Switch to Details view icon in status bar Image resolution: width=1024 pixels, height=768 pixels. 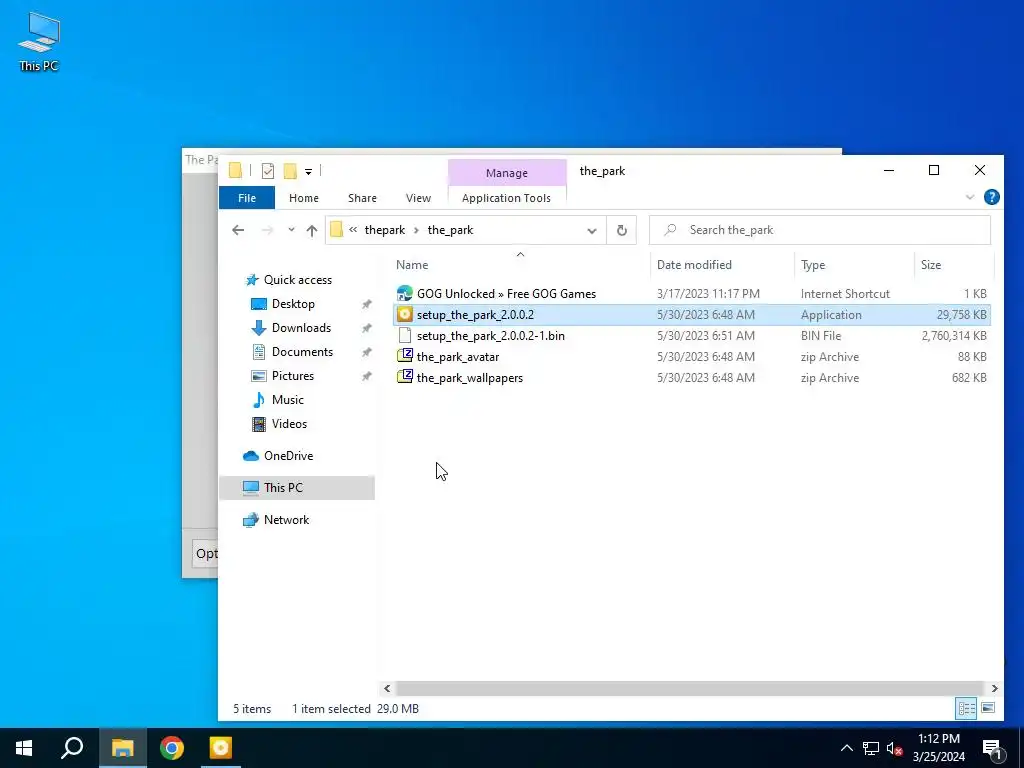[x=967, y=709]
